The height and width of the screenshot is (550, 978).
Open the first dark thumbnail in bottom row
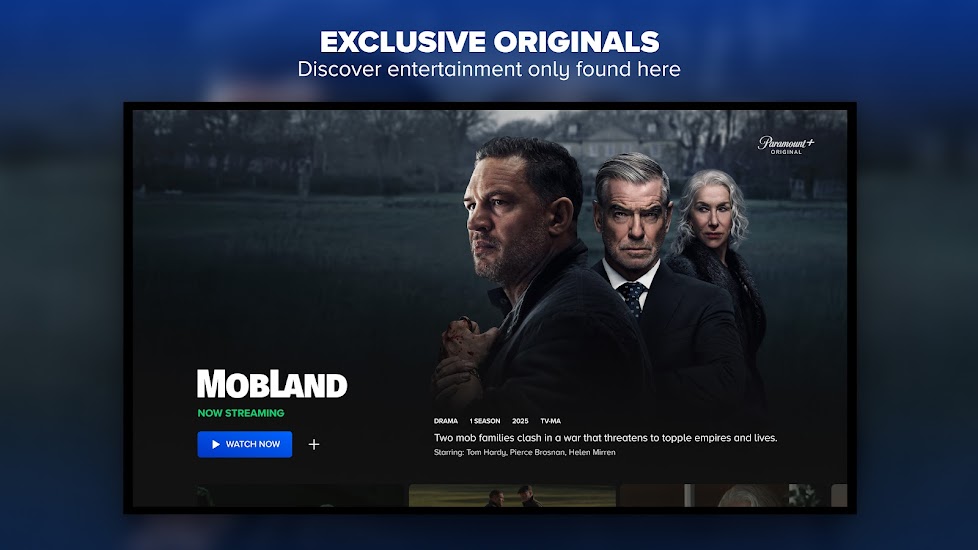coord(300,495)
